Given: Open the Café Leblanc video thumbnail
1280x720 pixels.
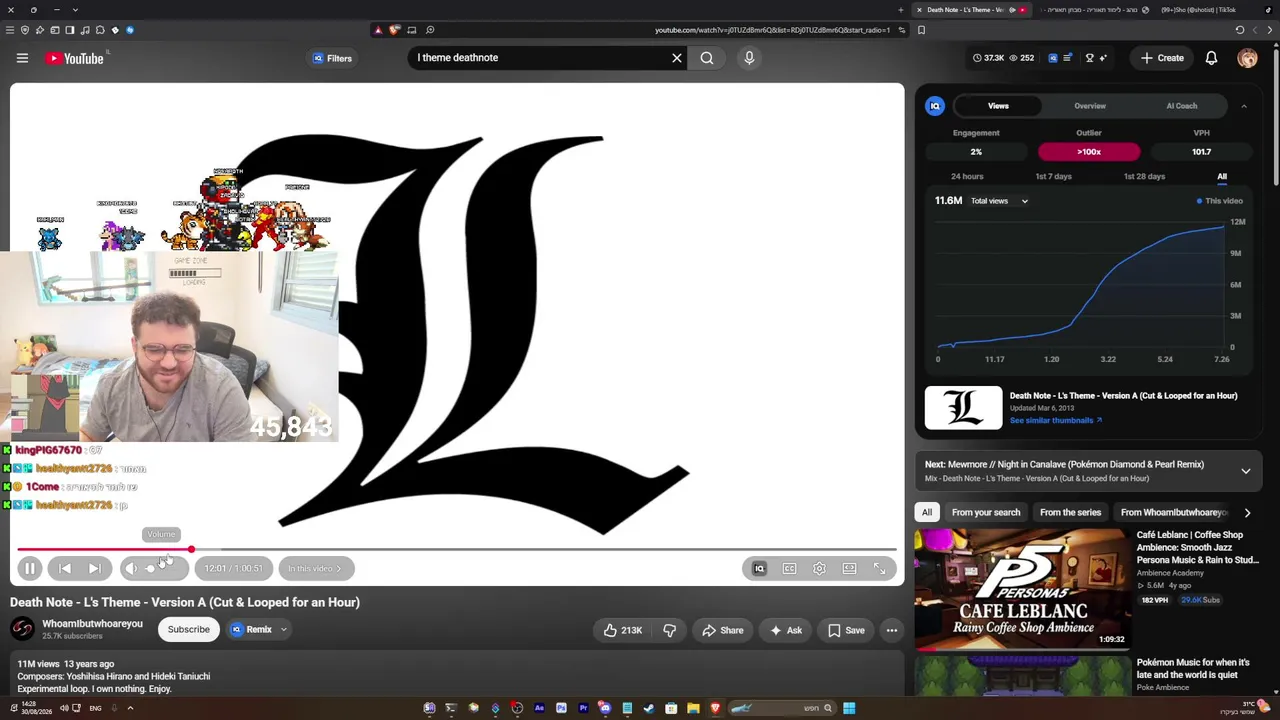Looking at the screenshot, I should coord(1022,589).
